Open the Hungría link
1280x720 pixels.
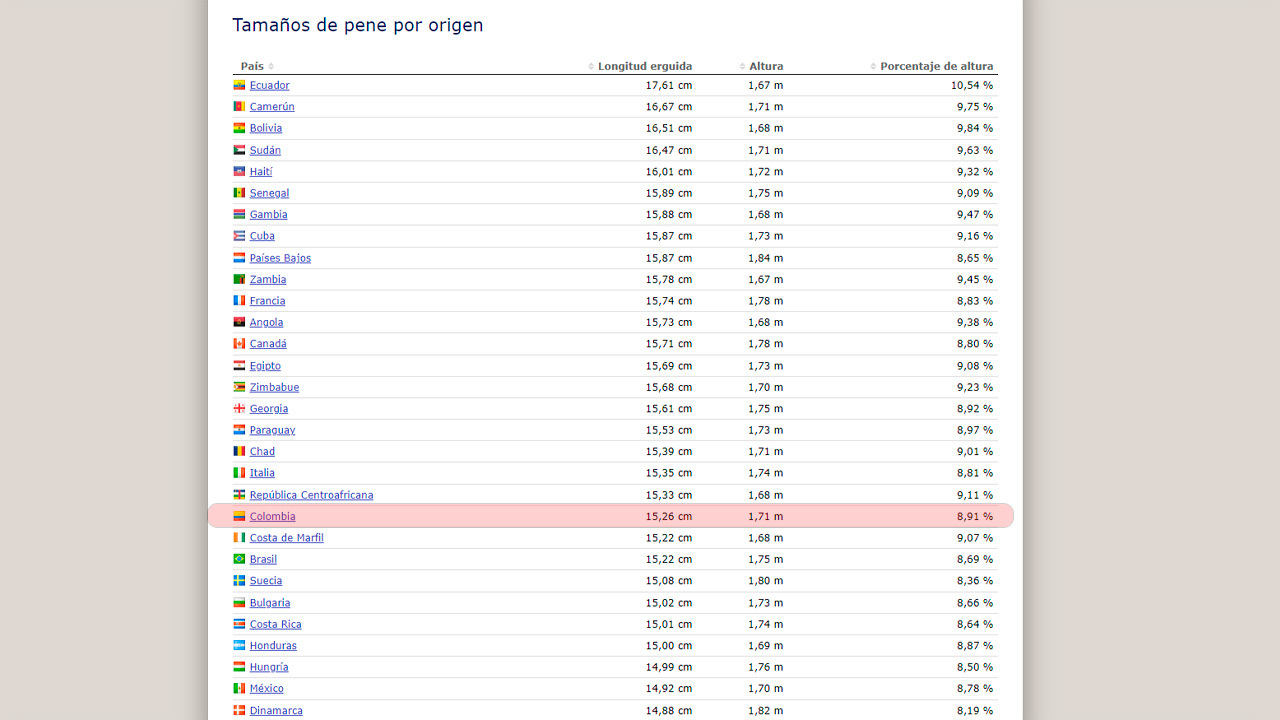(x=269, y=667)
